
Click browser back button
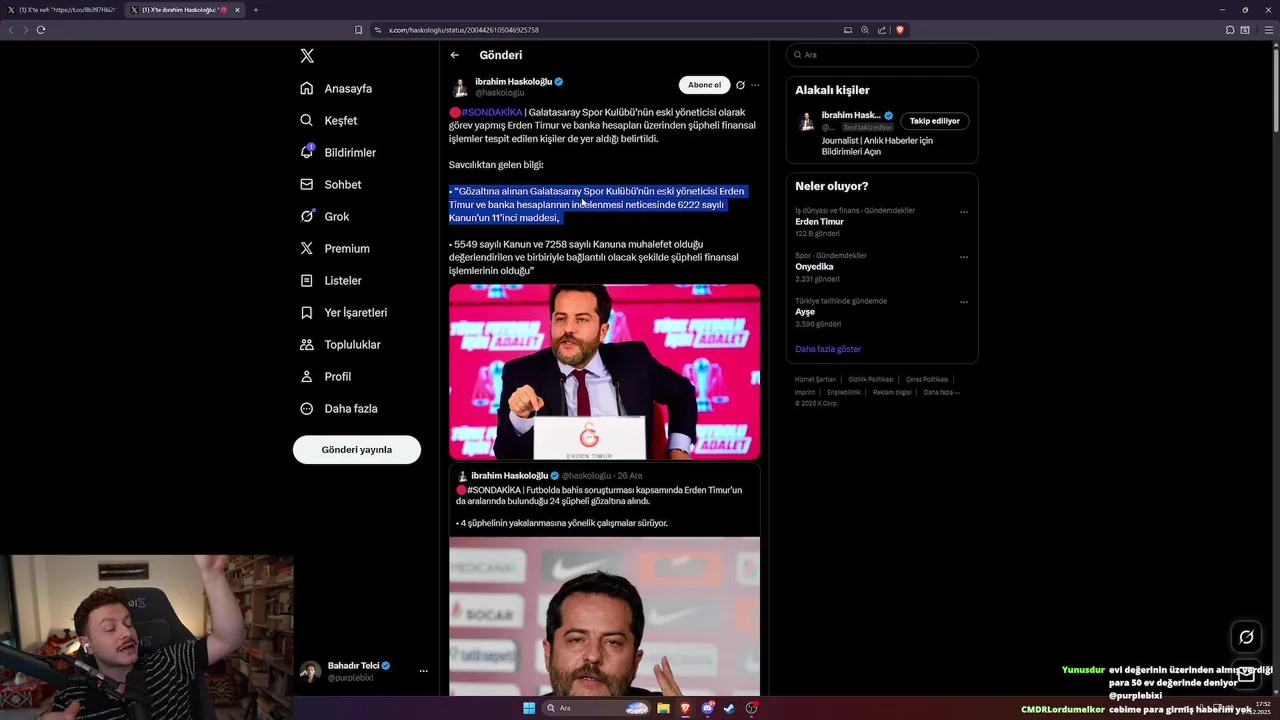click(x=11, y=30)
